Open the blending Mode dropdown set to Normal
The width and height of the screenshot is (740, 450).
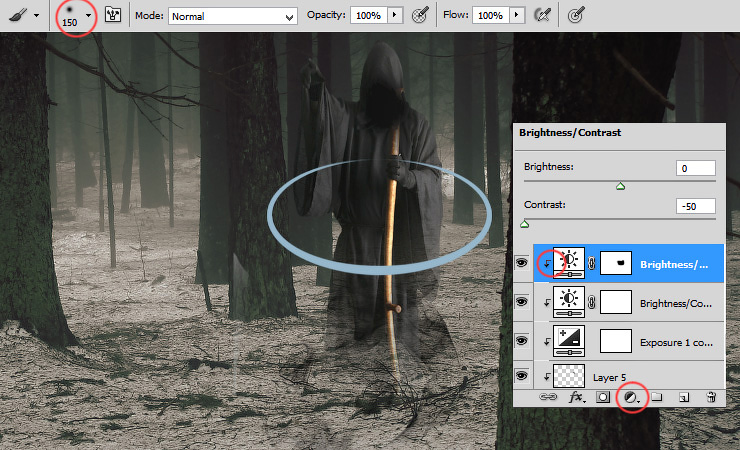[233, 17]
